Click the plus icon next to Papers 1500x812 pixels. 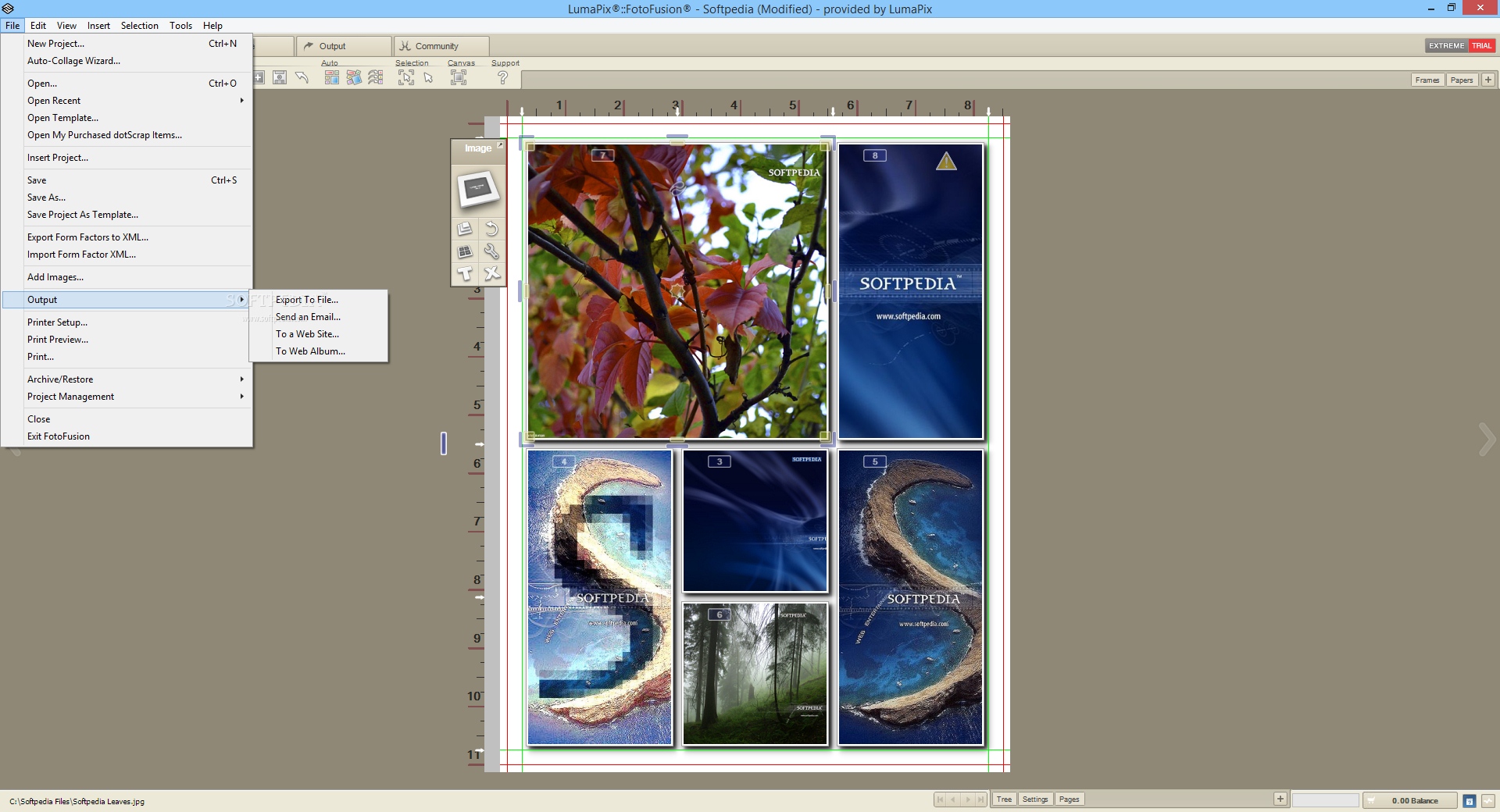click(x=1488, y=80)
